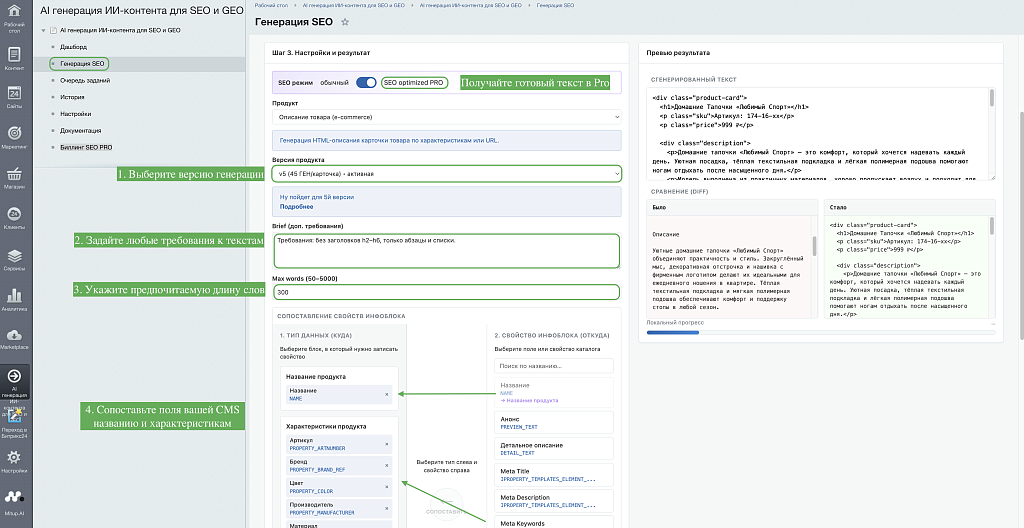
Task: Select История in the left menu
Action: [72, 97]
